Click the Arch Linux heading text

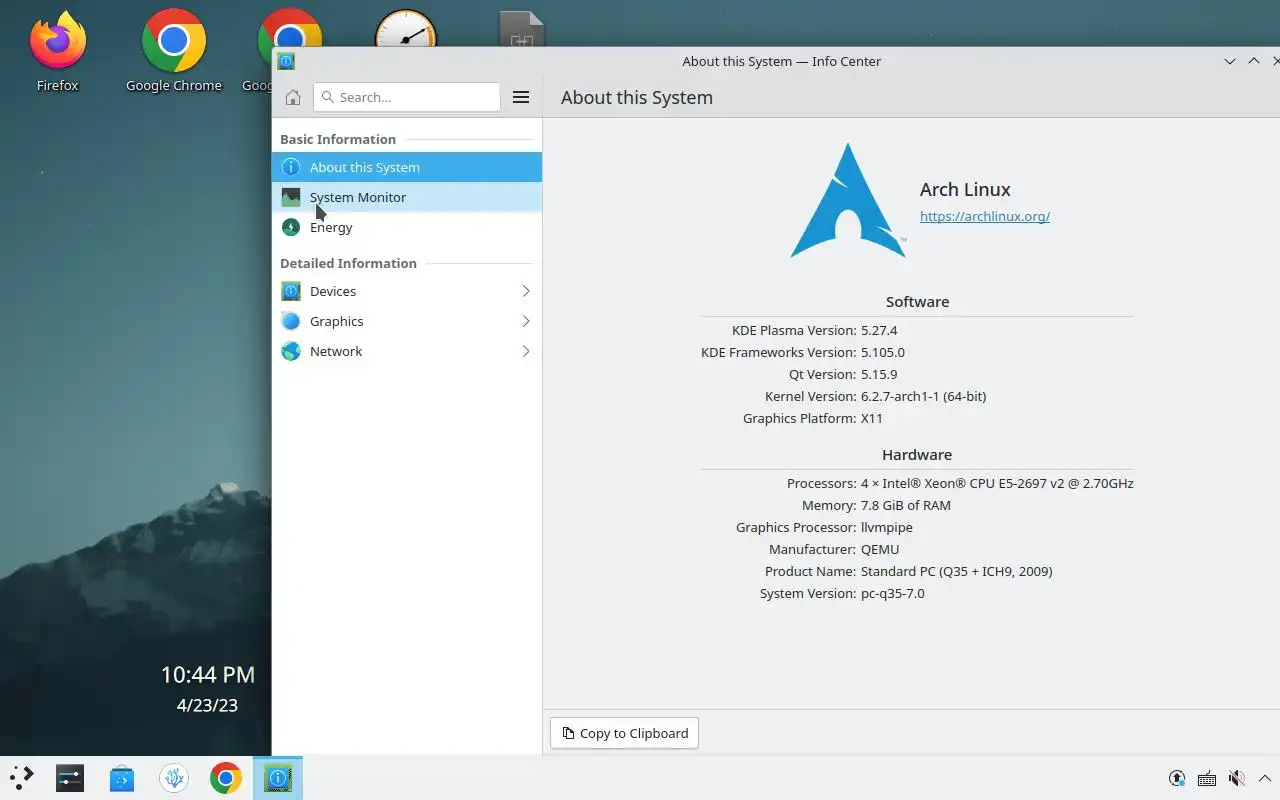click(x=965, y=189)
